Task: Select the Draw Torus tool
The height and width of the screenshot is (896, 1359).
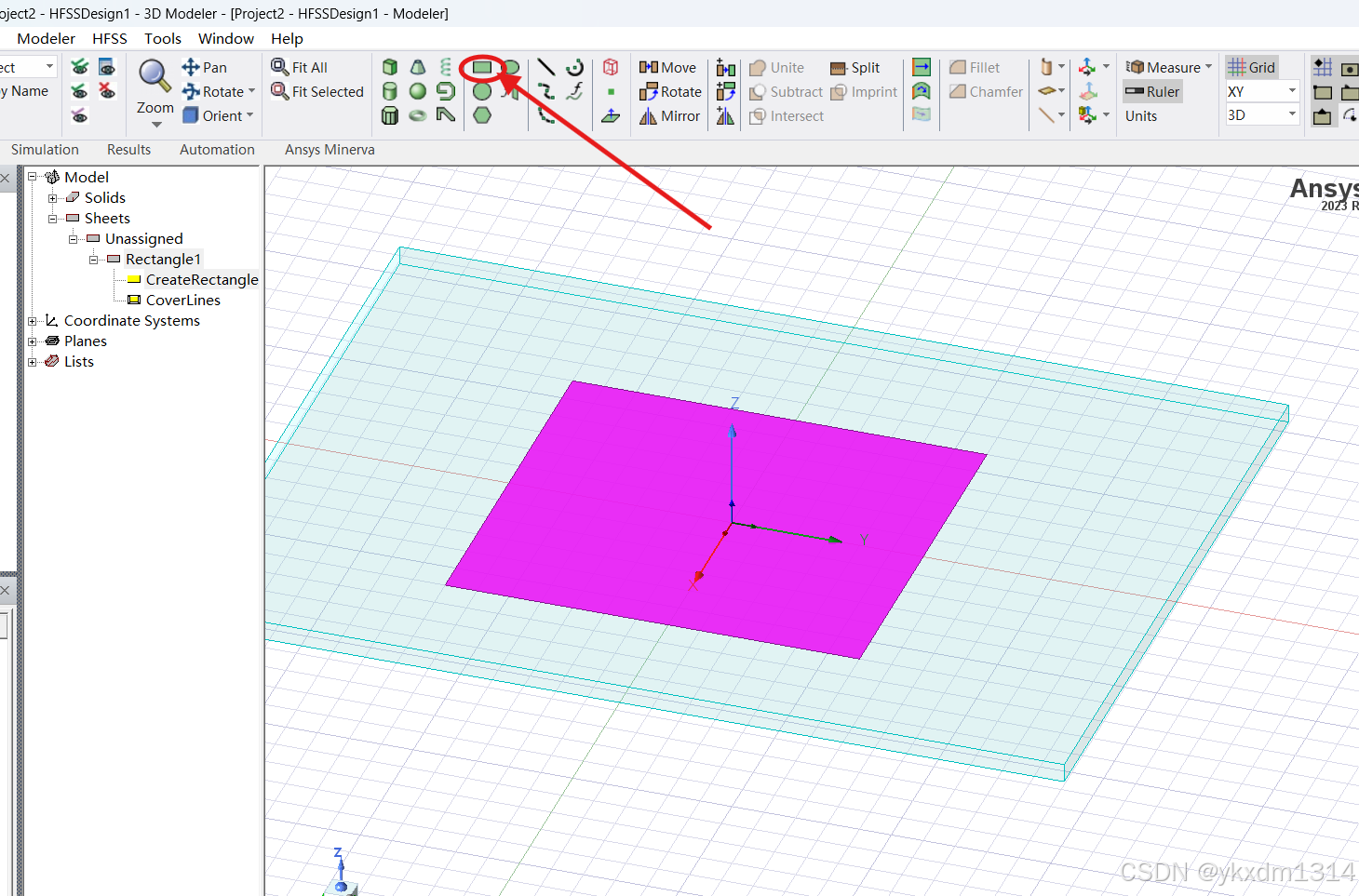Action: pos(418,115)
